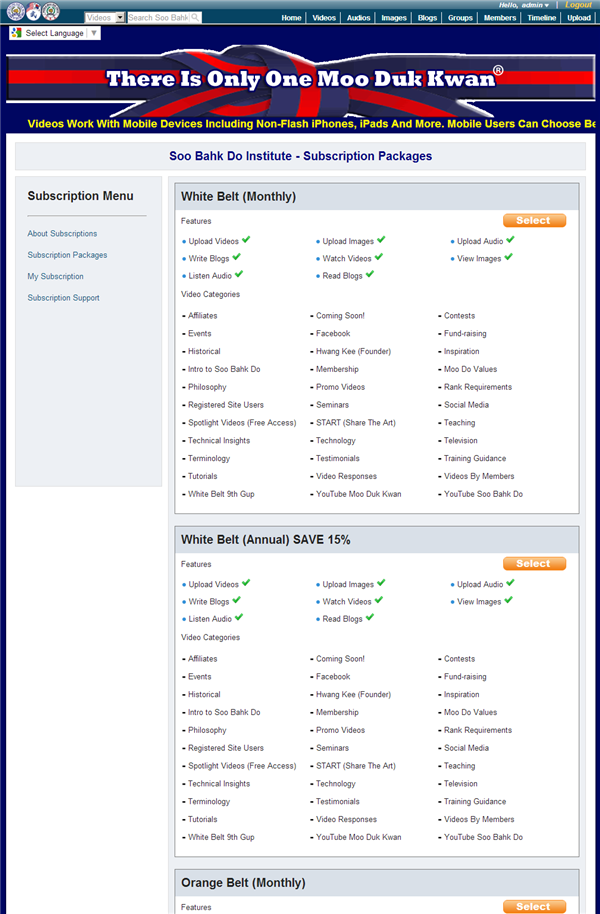
Task: Click the Orange Belt (Monthly) heading
Action: click(243, 883)
